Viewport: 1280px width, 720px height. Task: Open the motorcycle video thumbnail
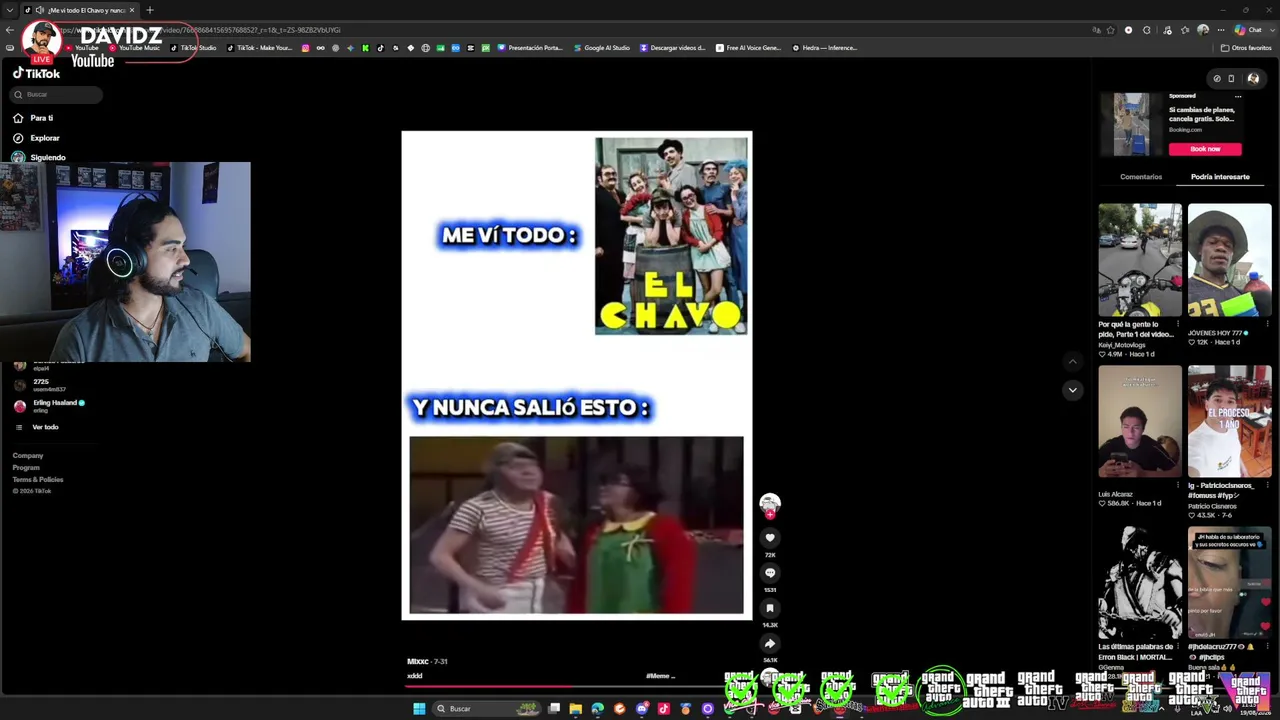click(1140, 260)
